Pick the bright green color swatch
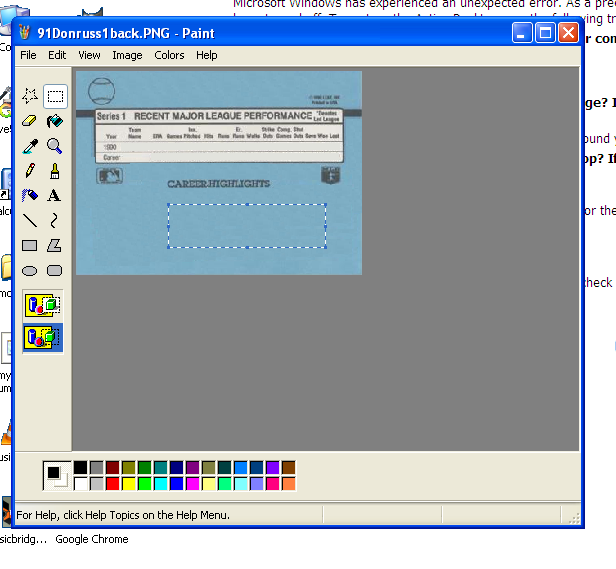Image resolution: width=616 pixels, height=569 pixels. coord(145,484)
